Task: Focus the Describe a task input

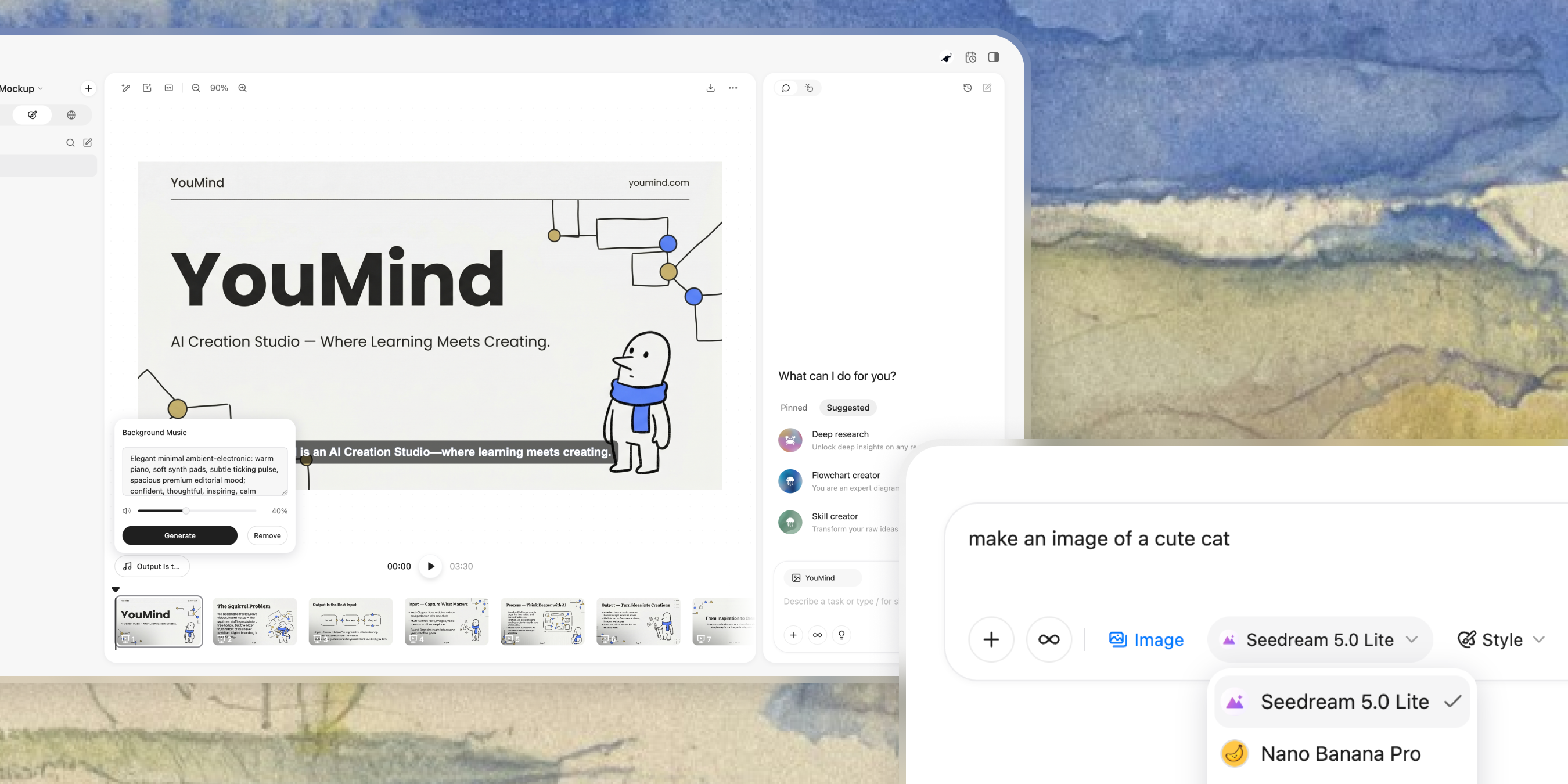Action: pyautogui.click(x=840, y=602)
